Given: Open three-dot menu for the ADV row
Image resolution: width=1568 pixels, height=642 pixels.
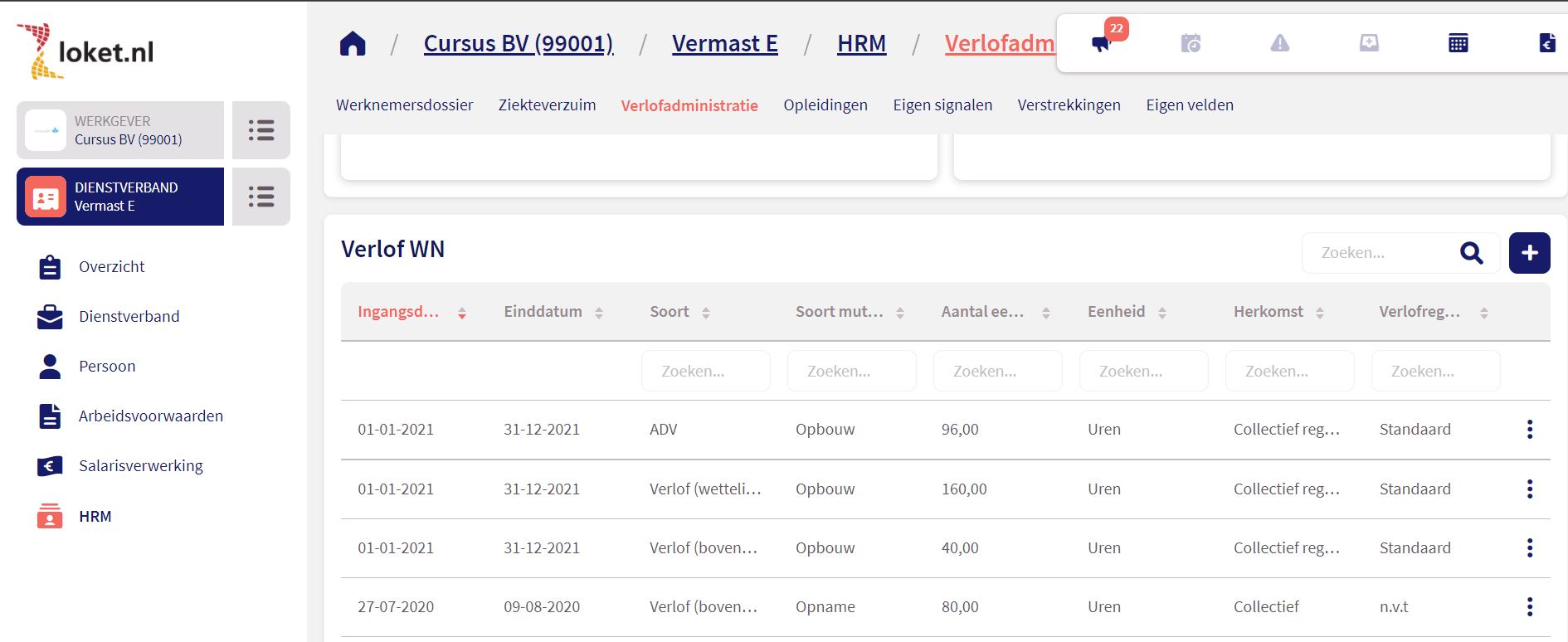Looking at the screenshot, I should point(1529,430).
